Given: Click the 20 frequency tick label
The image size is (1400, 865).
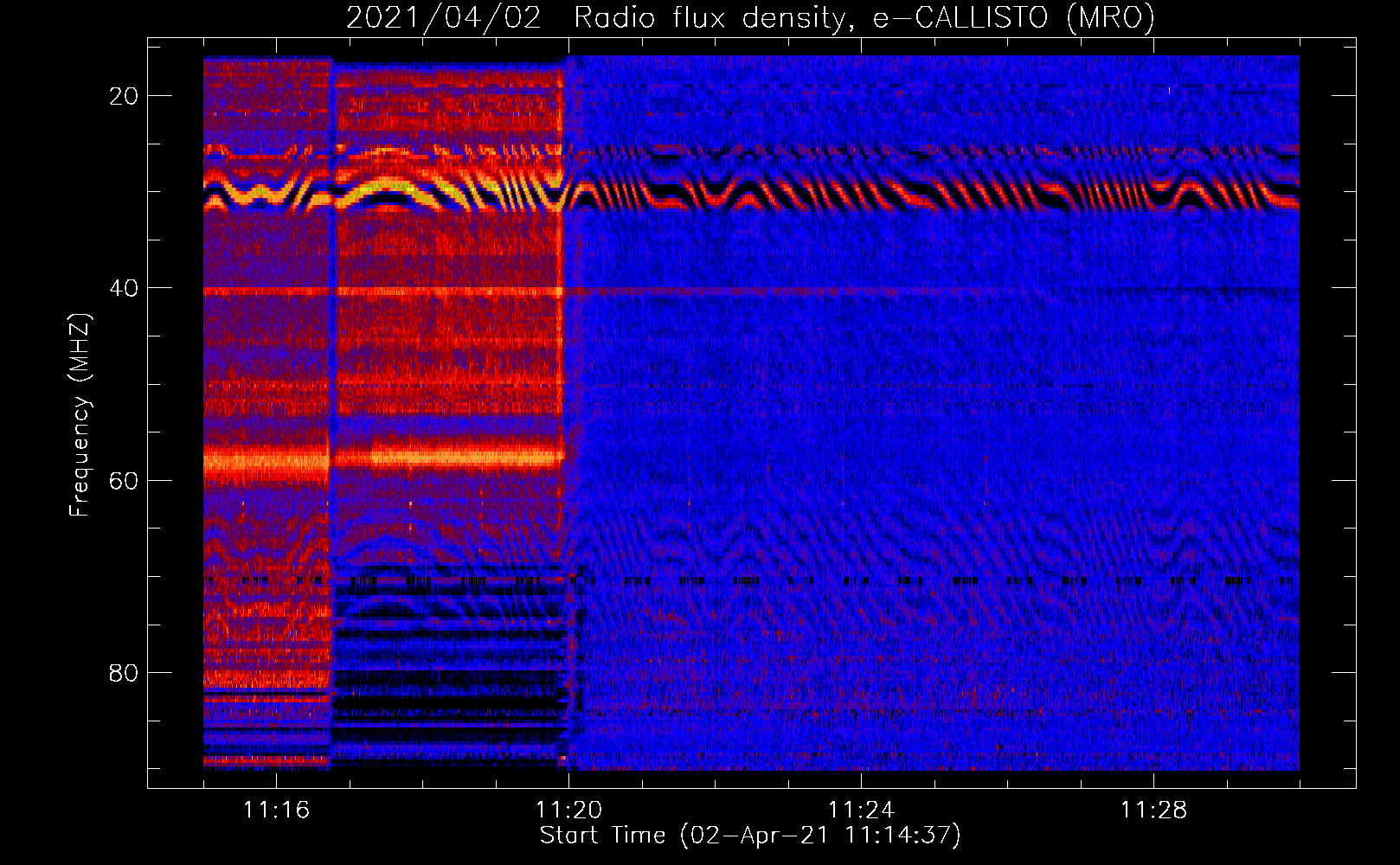Looking at the screenshot, I should click(x=124, y=96).
